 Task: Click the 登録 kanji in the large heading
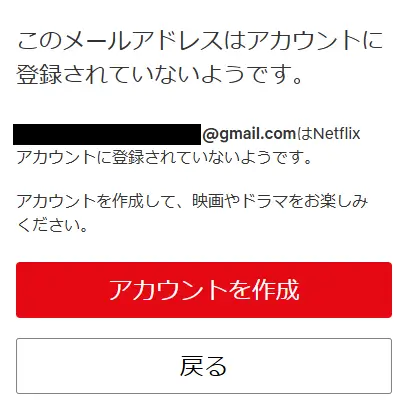39,74
